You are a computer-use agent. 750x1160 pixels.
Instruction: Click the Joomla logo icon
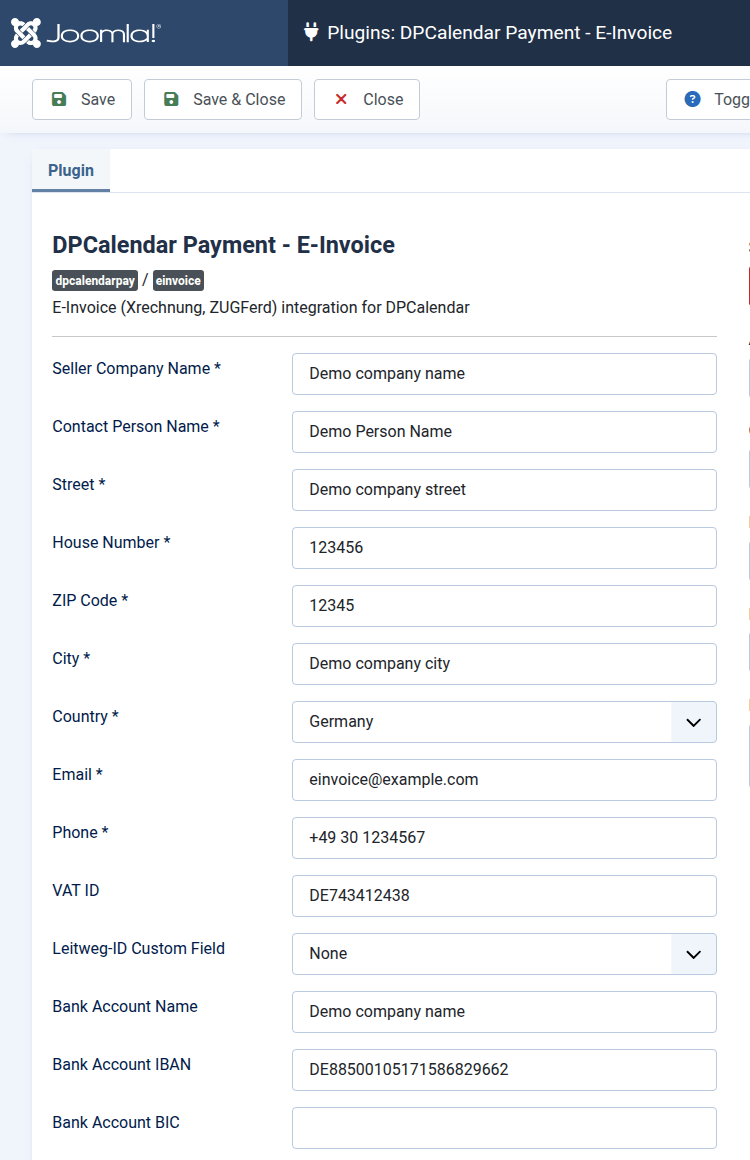click(26, 33)
